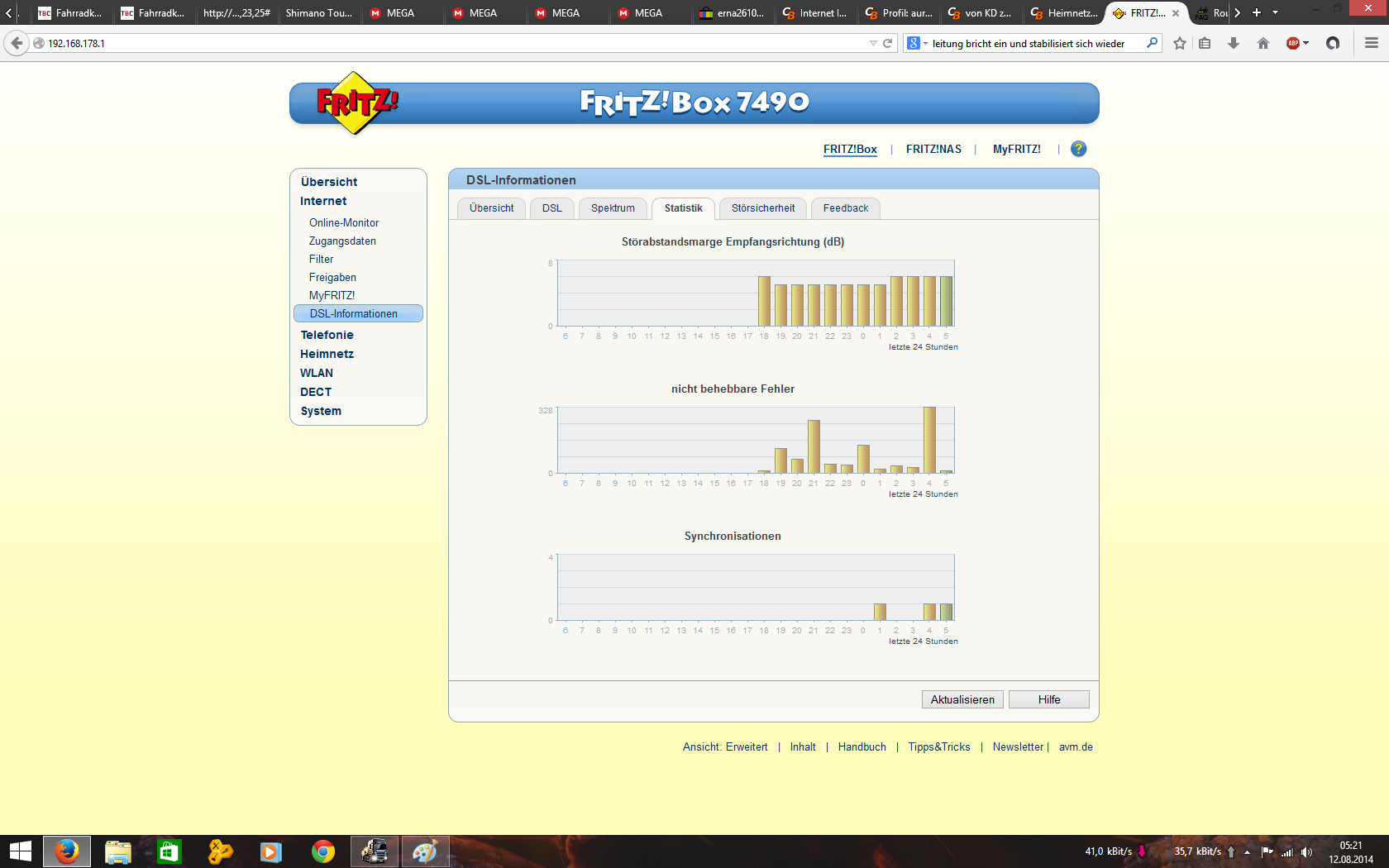Screen dimensions: 1389x868
Task: Click the volume speaker tray icon
Action: pos(1306,851)
